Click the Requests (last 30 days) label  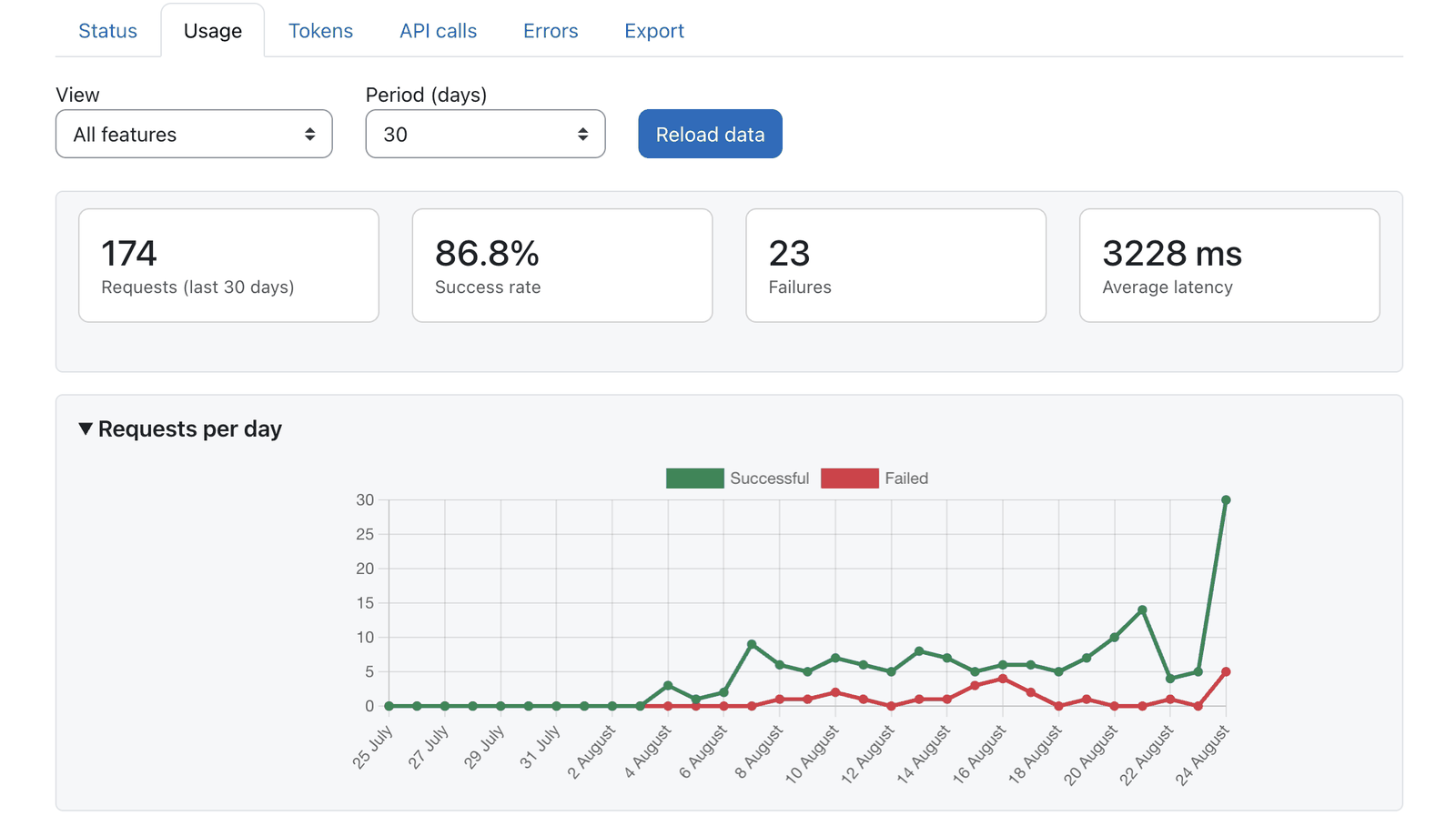click(x=197, y=287)
